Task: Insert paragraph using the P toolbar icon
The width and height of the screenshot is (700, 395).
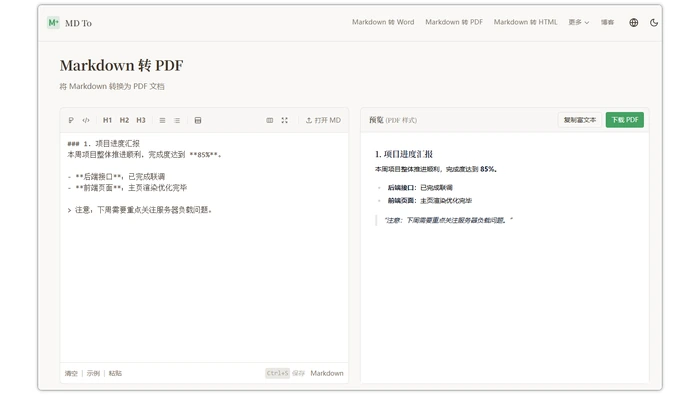Action: click(x=71, y=120)
